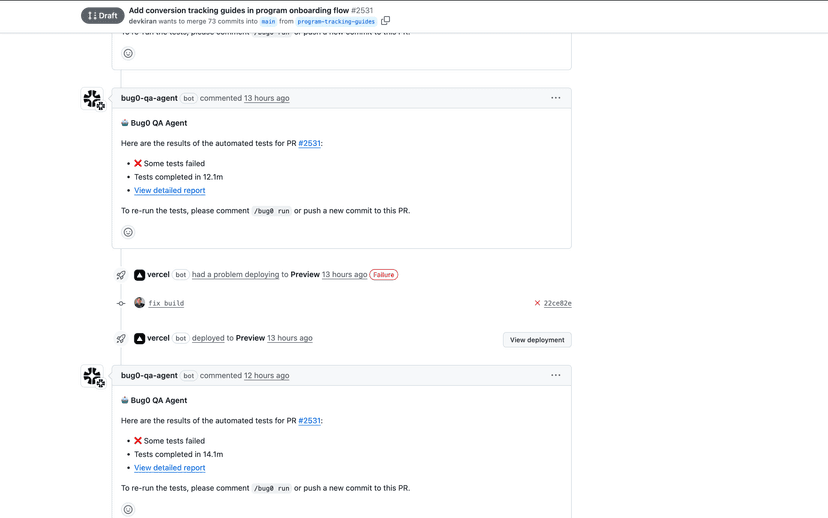Click the first bug0-qa-agent avatar
This screenshot has width=828, height=518.
tap(93, 99)
